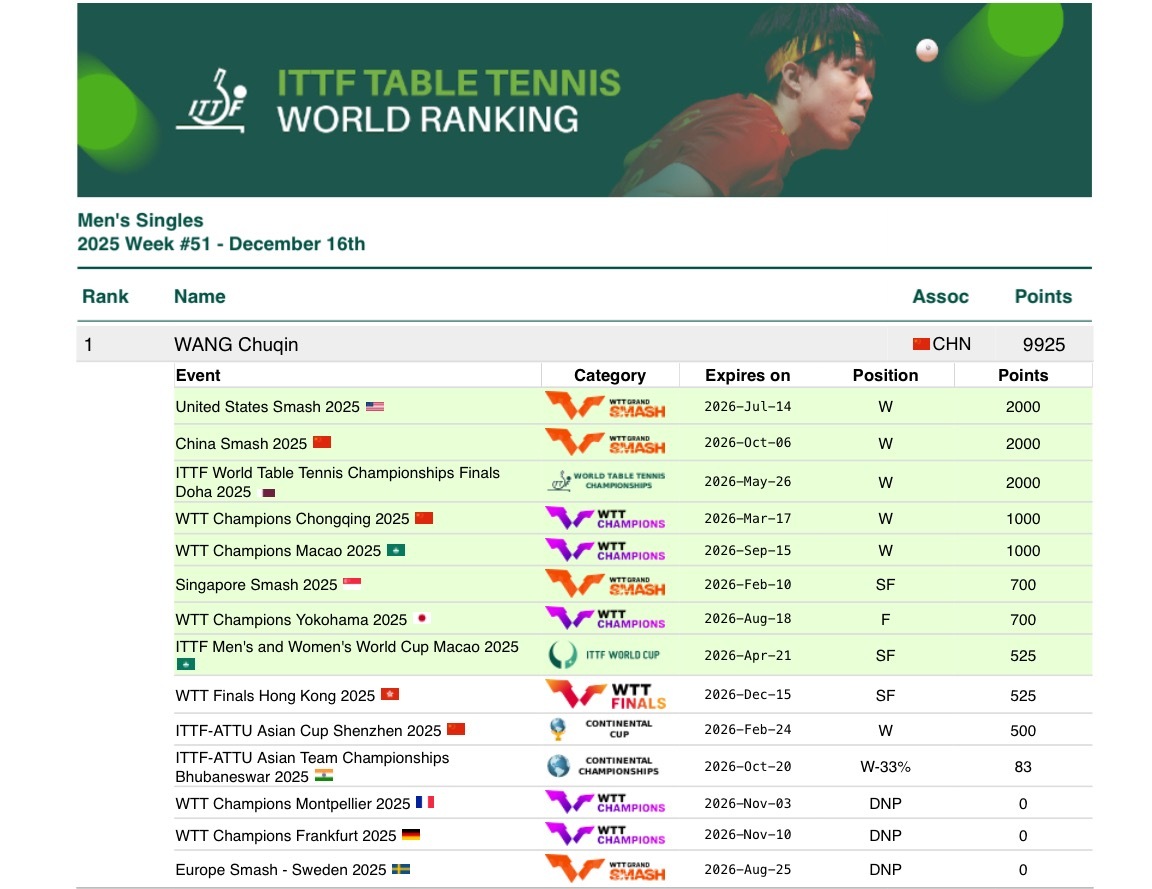The height and width of the screenshot is (889, 1152).
Task: Click the ITTF World Cup category logo
Action: [x=604, y=655]
